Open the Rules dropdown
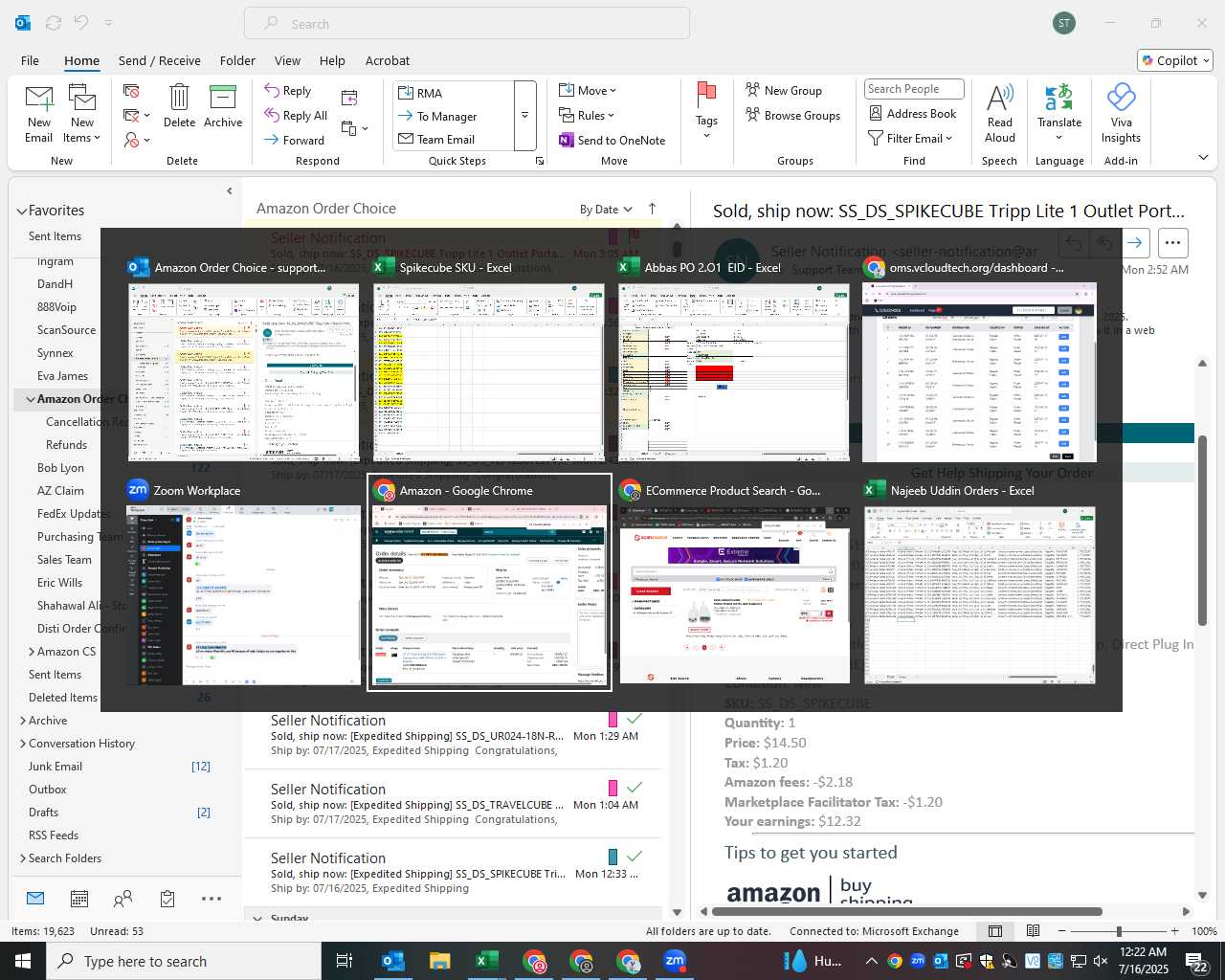 [588, 115]
